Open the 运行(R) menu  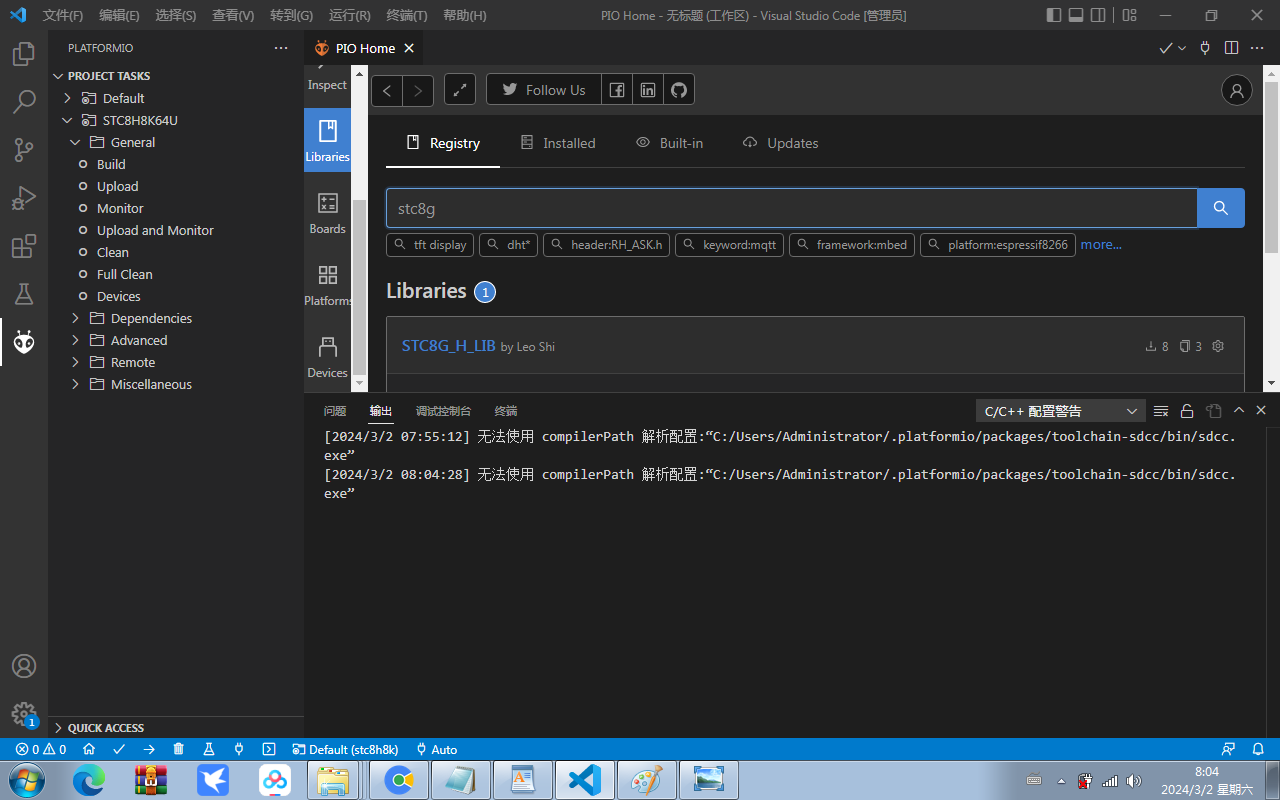tap(349, 15)
